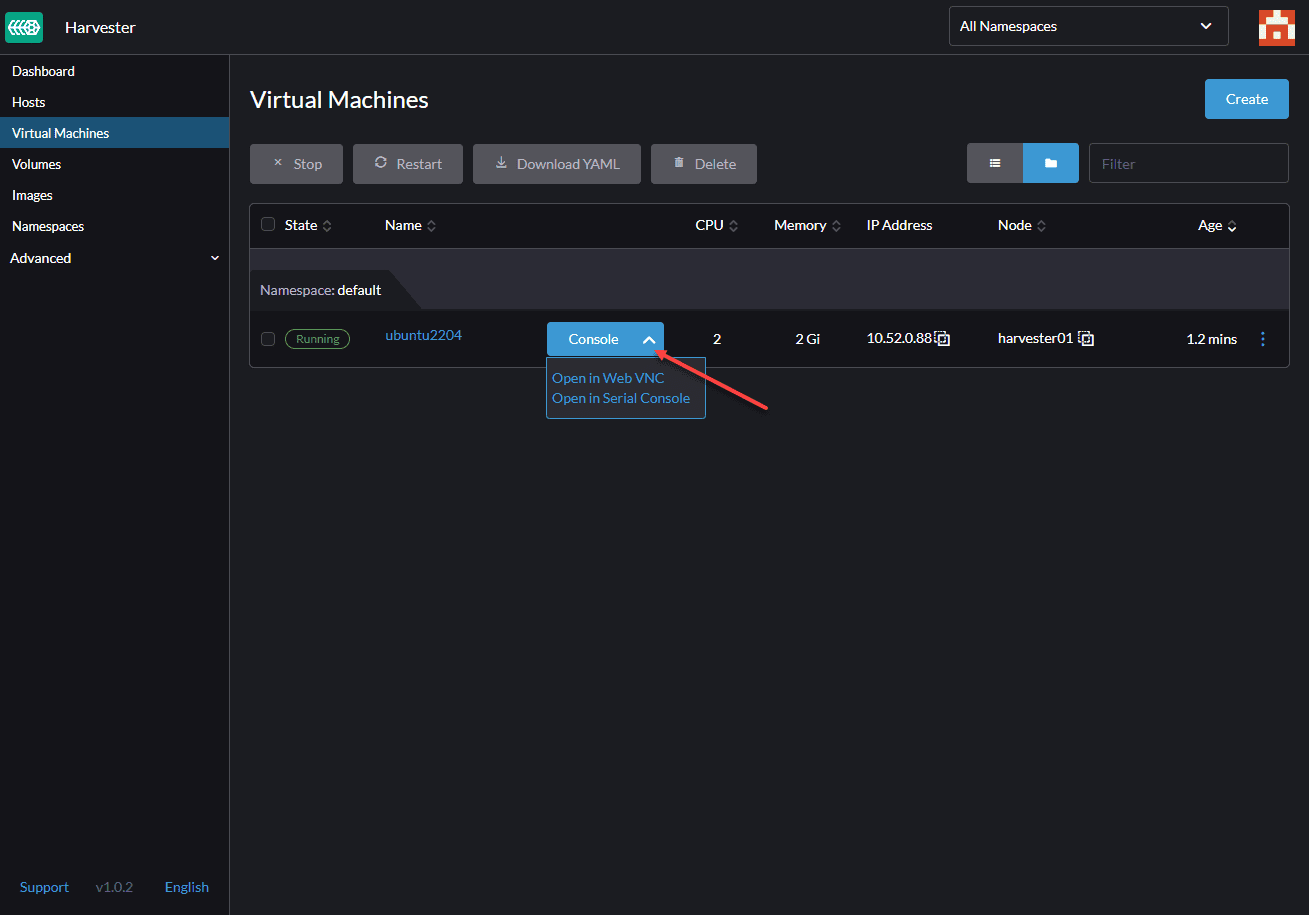Sort by the Age column
The width and height of the screenshot is (1309, 915).
pyautogui.click(x=1217, y=226)
